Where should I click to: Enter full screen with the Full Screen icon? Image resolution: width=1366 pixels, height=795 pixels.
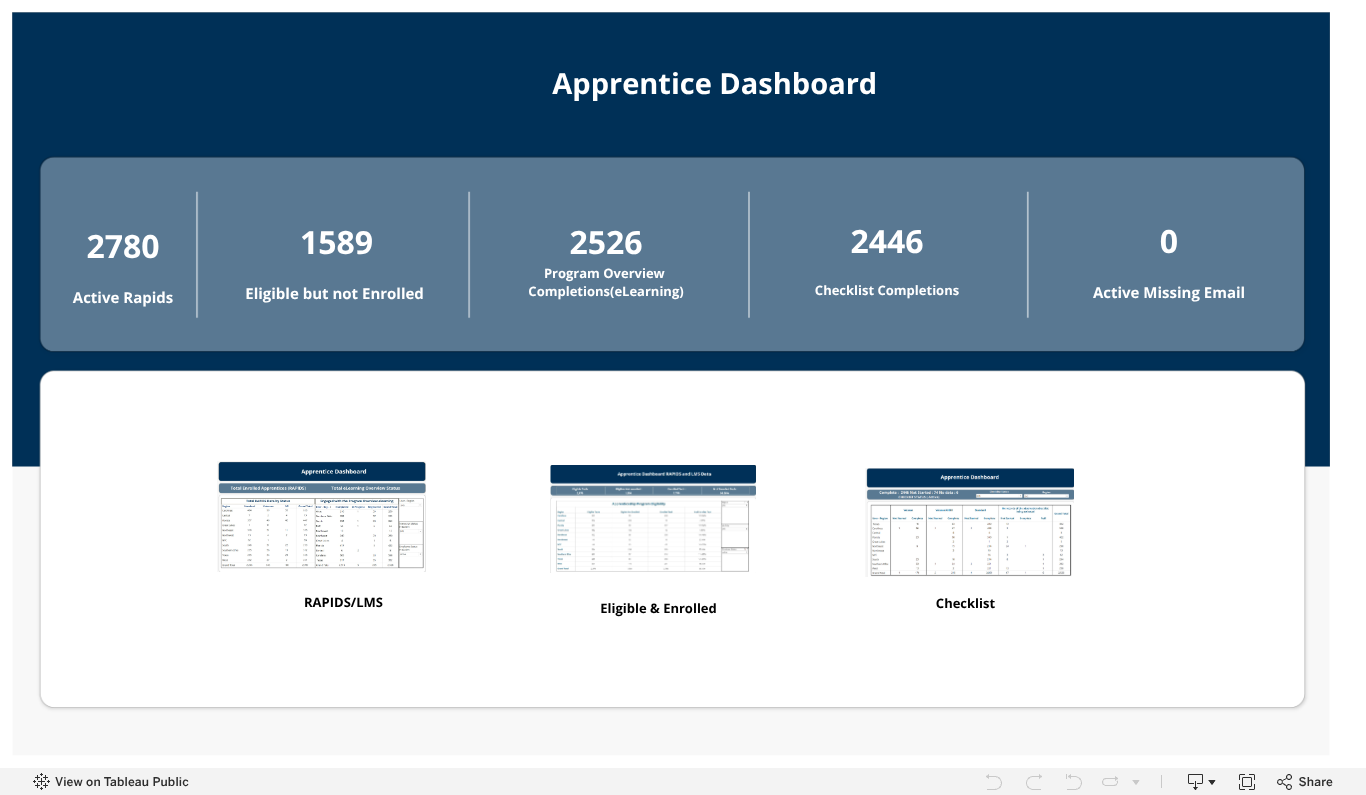click(x=1247, y=782)
